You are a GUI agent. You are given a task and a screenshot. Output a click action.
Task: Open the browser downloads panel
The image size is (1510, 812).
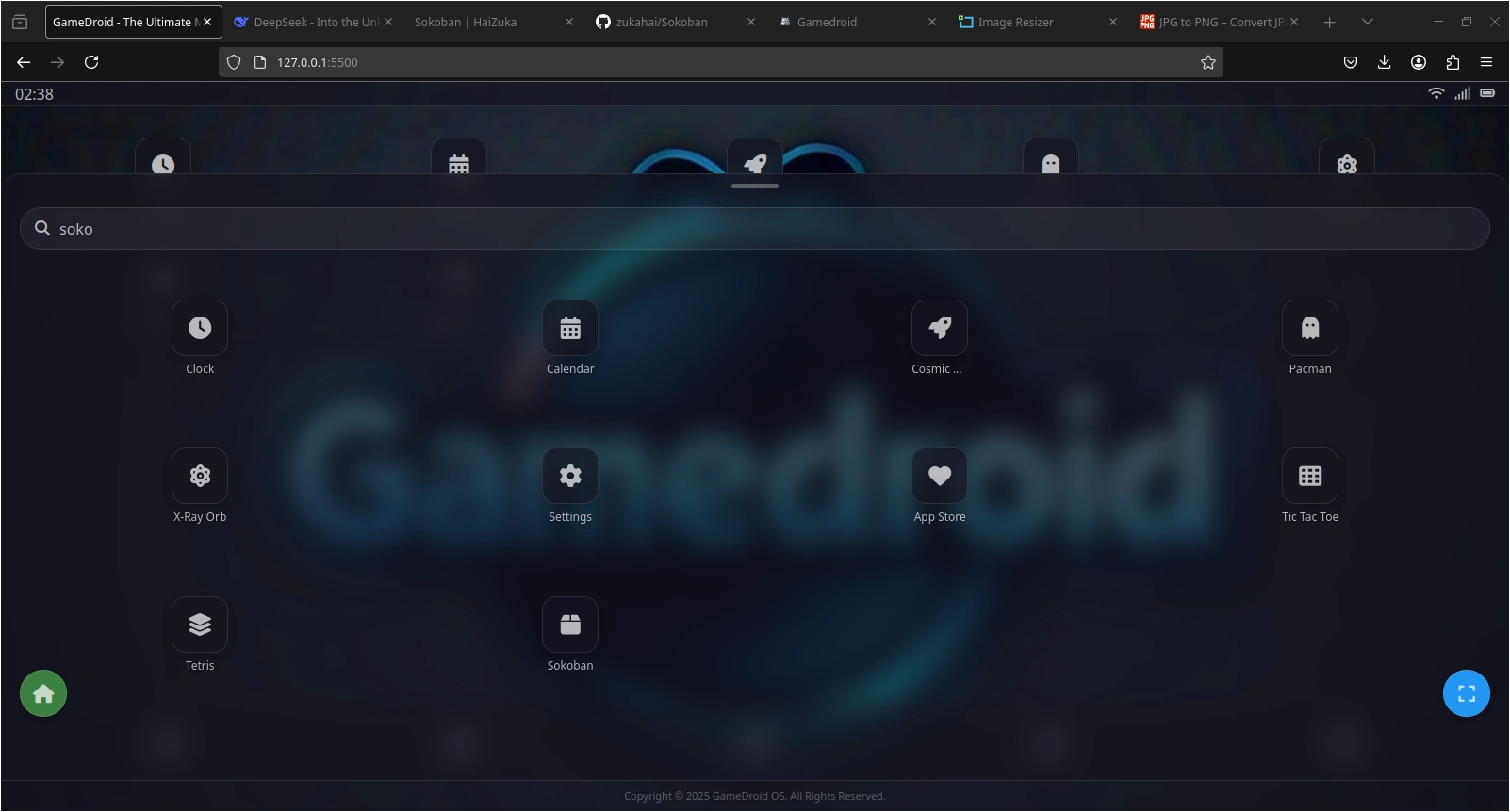coord(1385,62)
